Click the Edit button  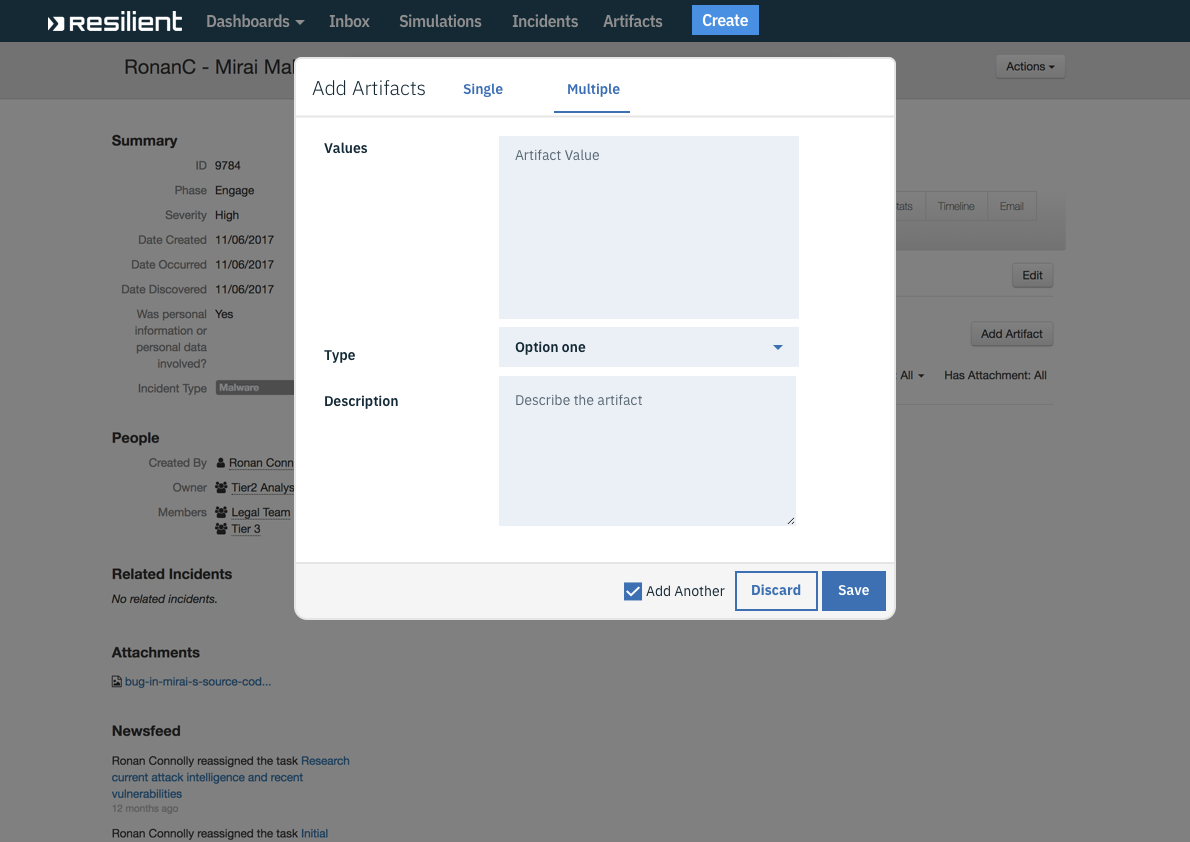pyautogui.click(x=1032, y=276)
